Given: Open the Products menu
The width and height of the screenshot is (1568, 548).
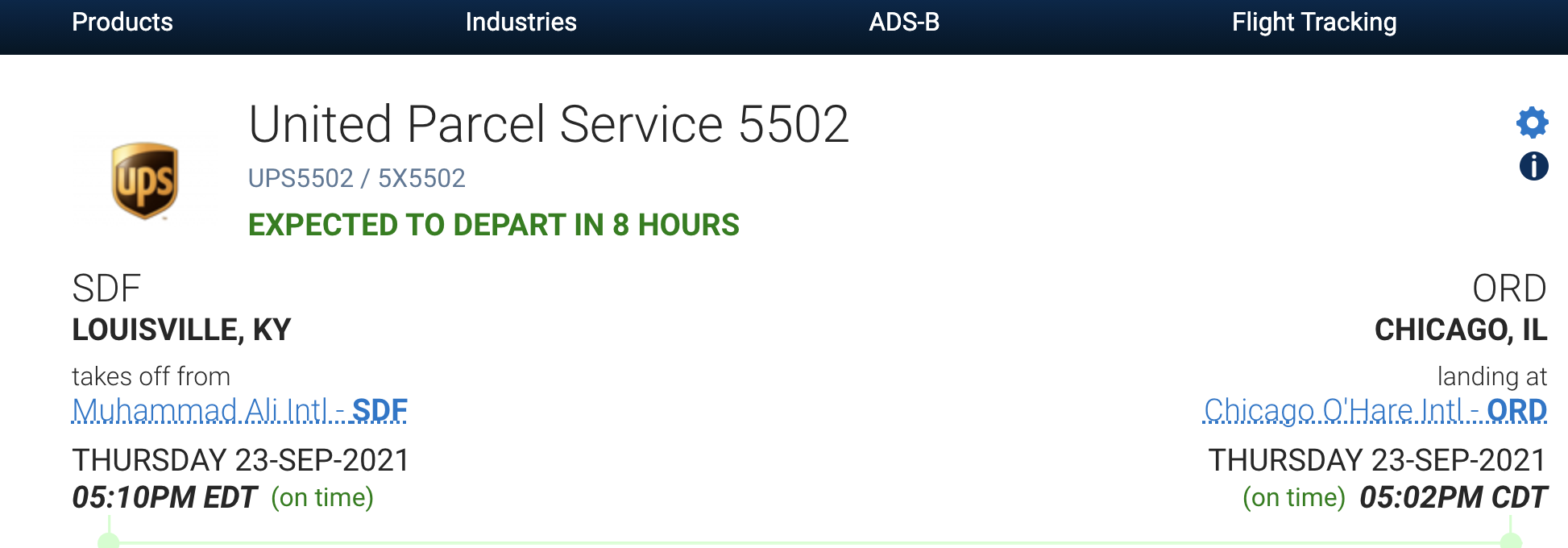Looking at the screenshot, I should click(x=122, y=22).
